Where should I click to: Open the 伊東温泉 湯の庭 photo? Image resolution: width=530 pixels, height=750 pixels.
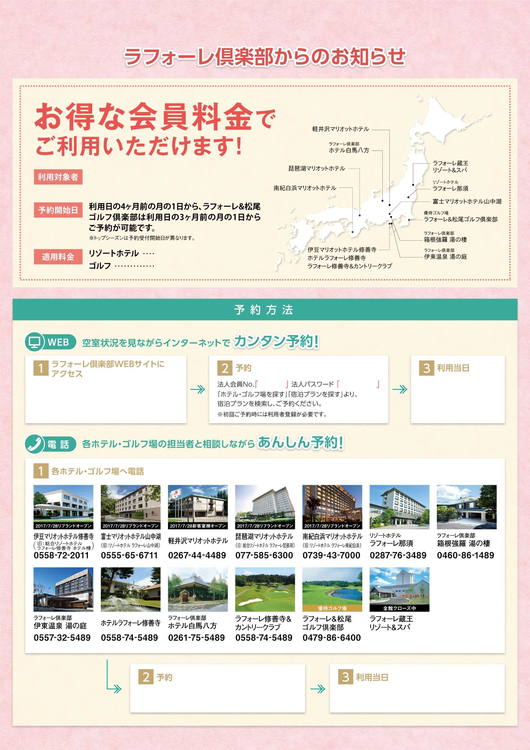63,589
